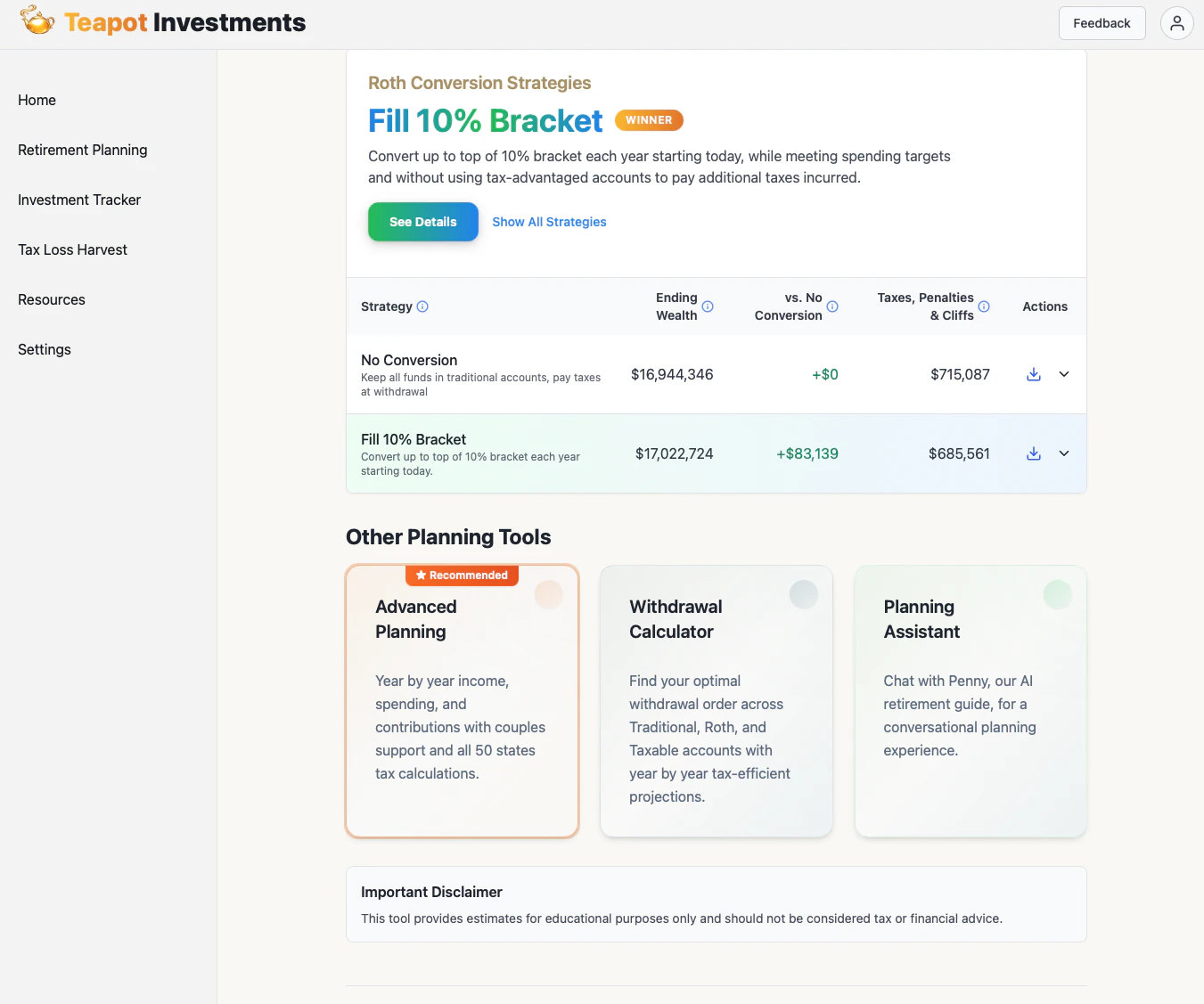Expand the No Conversion row chevron
Image resolution: width=1204 pixels, height=1004 pixels.
(x=1064, y=374)
